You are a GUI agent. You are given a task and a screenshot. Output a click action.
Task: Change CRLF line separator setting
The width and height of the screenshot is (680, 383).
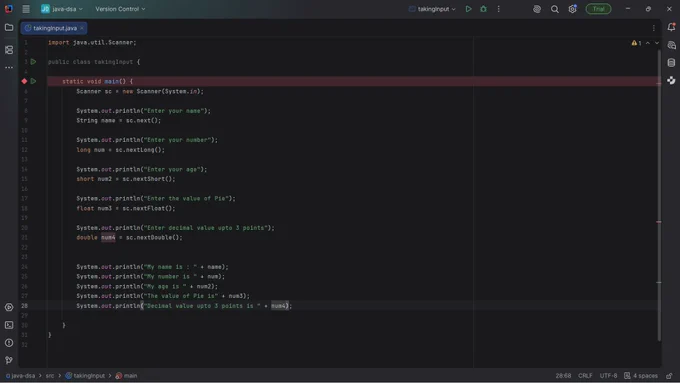click(x=585, y=376)
